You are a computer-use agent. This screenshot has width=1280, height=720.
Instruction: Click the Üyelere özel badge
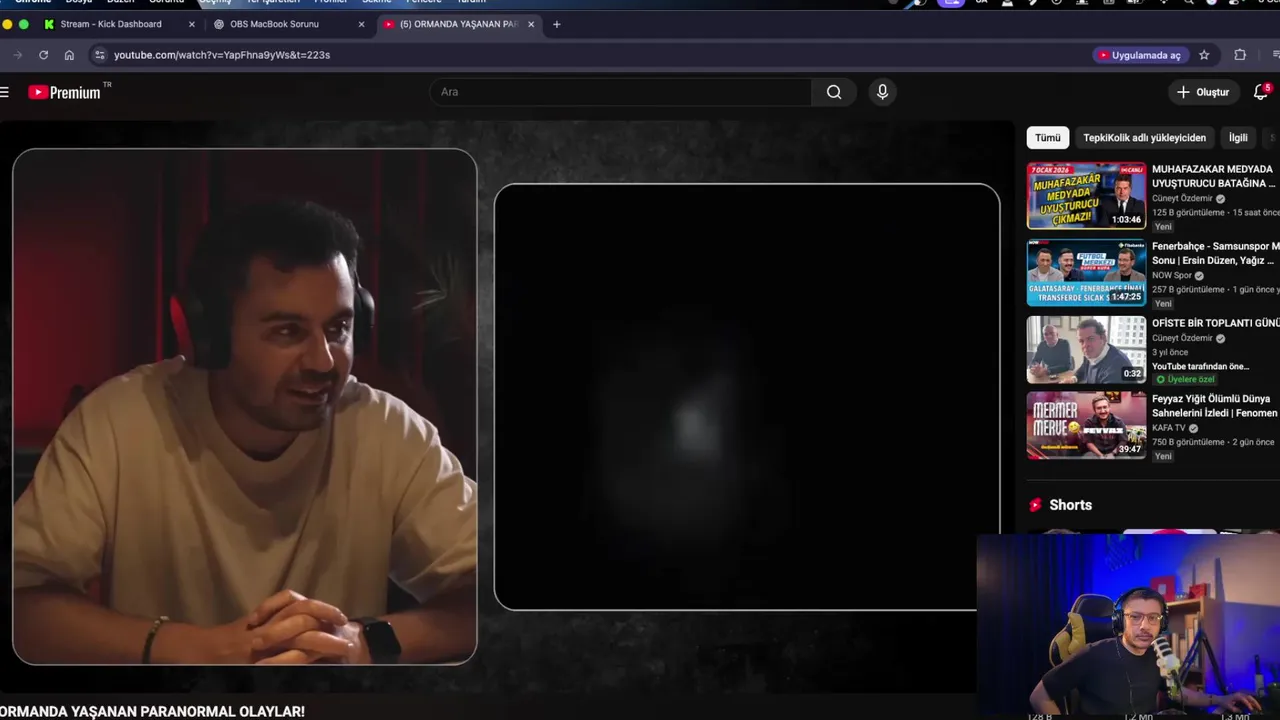pyautogui.click(x=1186, y=380)
